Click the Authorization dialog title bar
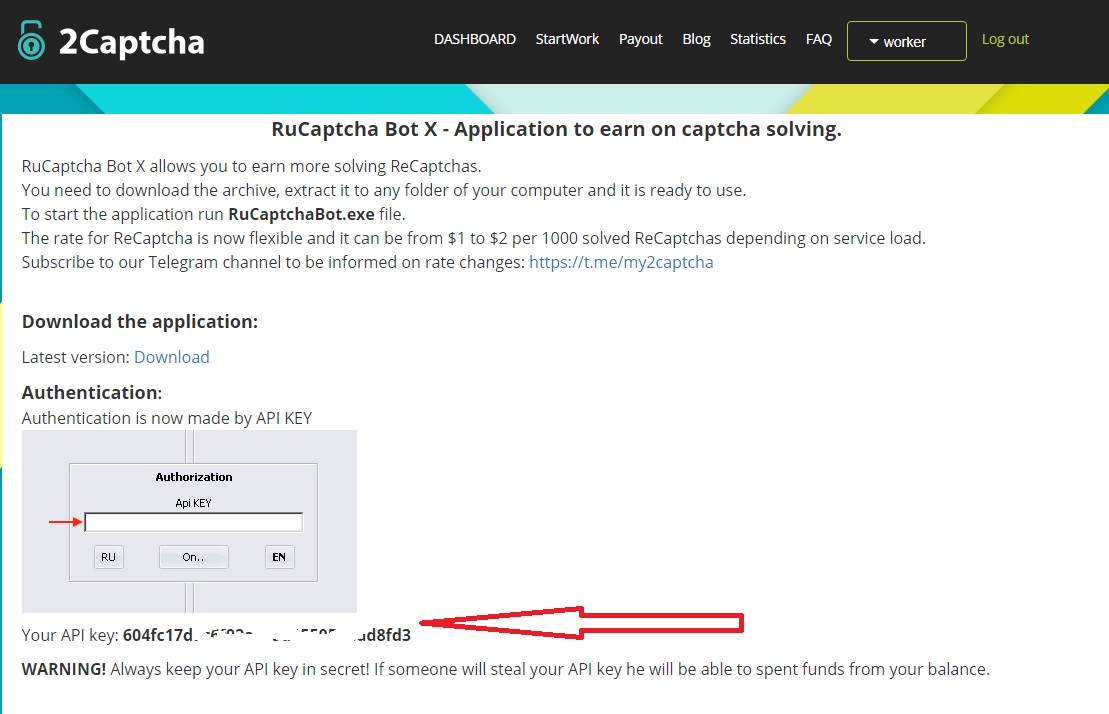 coord(193,477)
